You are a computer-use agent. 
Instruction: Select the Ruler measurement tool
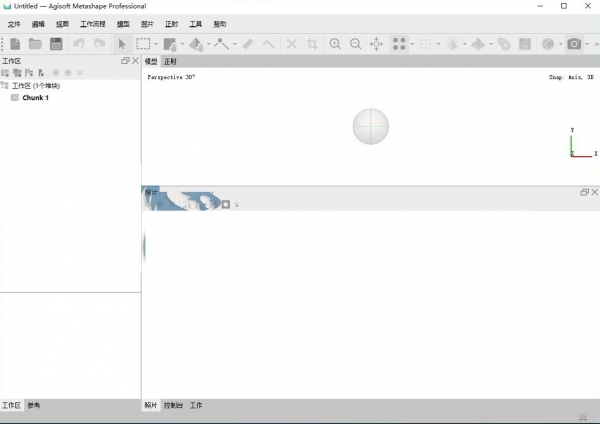click(x=248, y=44)
